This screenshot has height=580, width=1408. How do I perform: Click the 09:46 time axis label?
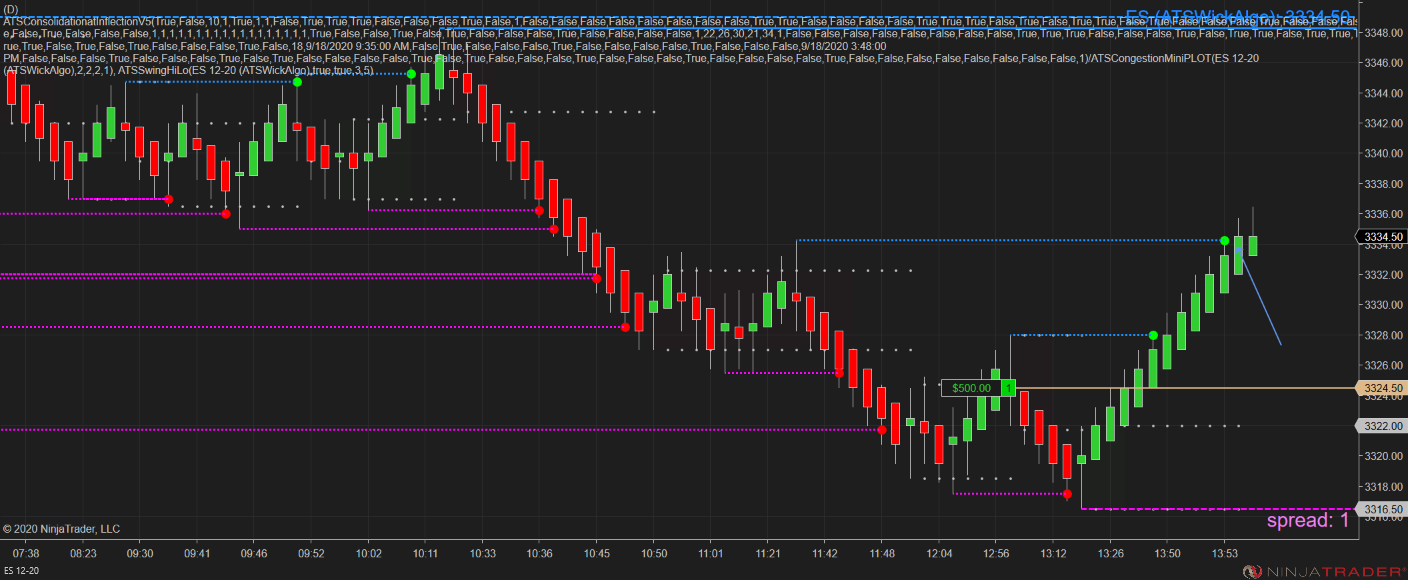(254, 552)
